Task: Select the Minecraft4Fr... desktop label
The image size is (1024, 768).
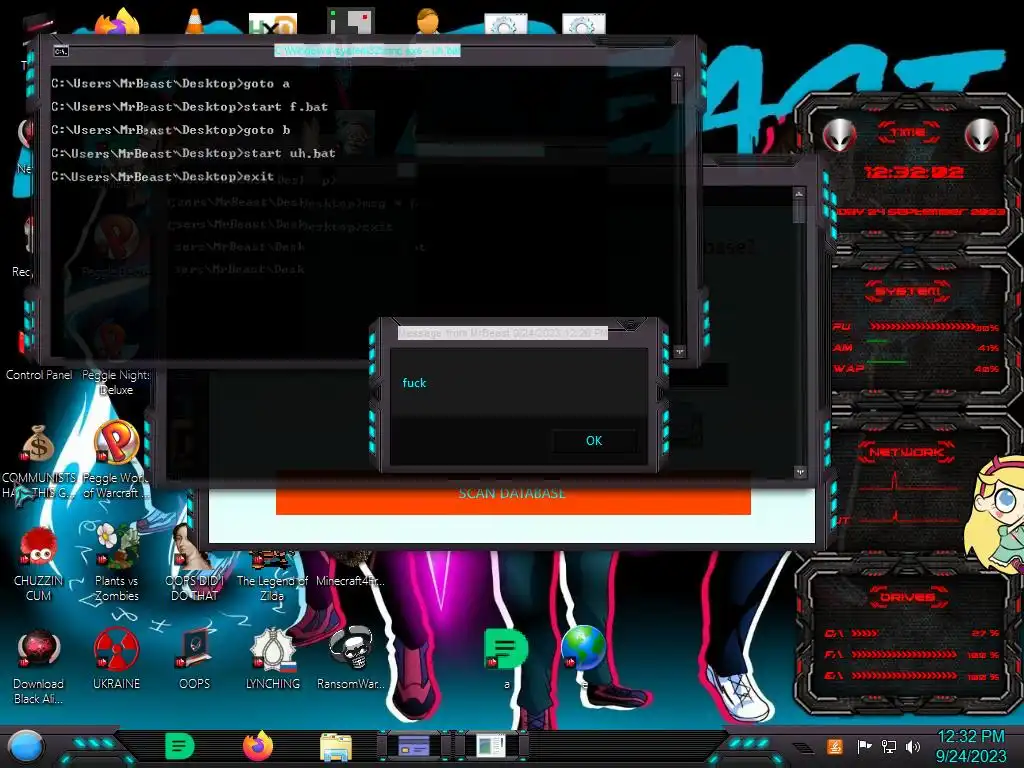Action: (350, 581)
